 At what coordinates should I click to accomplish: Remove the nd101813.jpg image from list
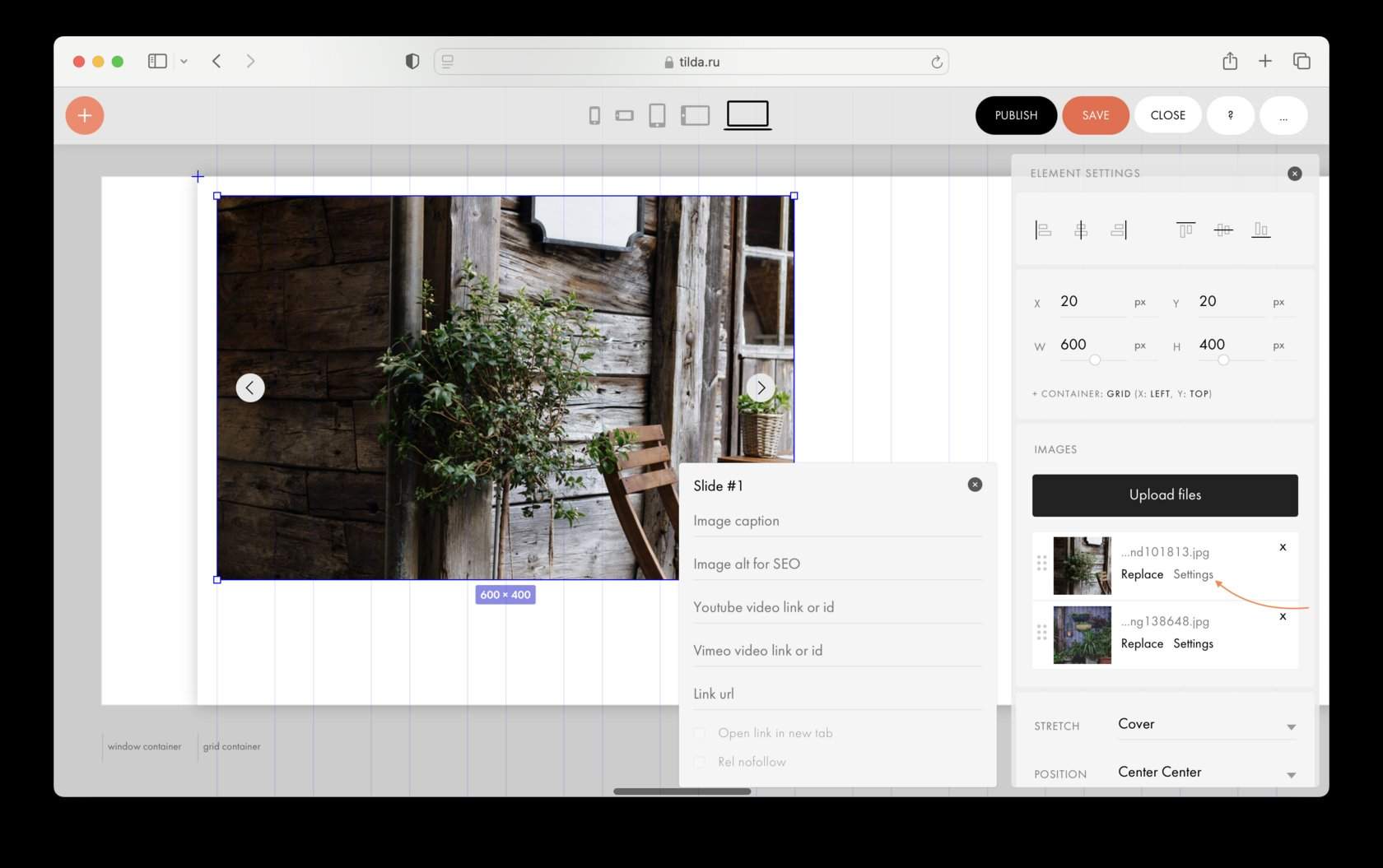coord(1283,547)
